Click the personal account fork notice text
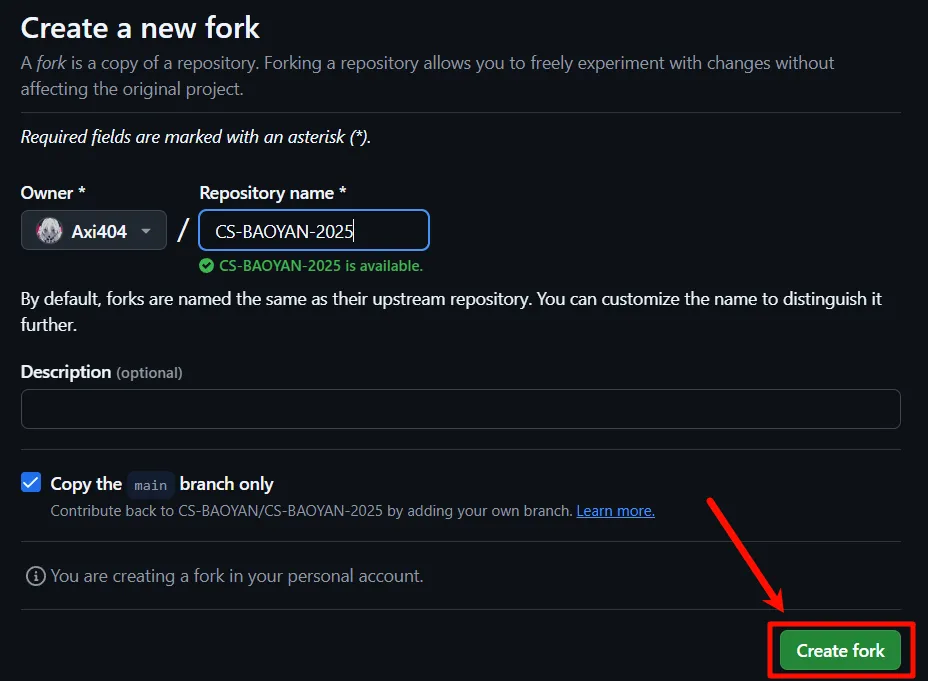This screenshot has width=928, height=681. (x=237, y=576)
